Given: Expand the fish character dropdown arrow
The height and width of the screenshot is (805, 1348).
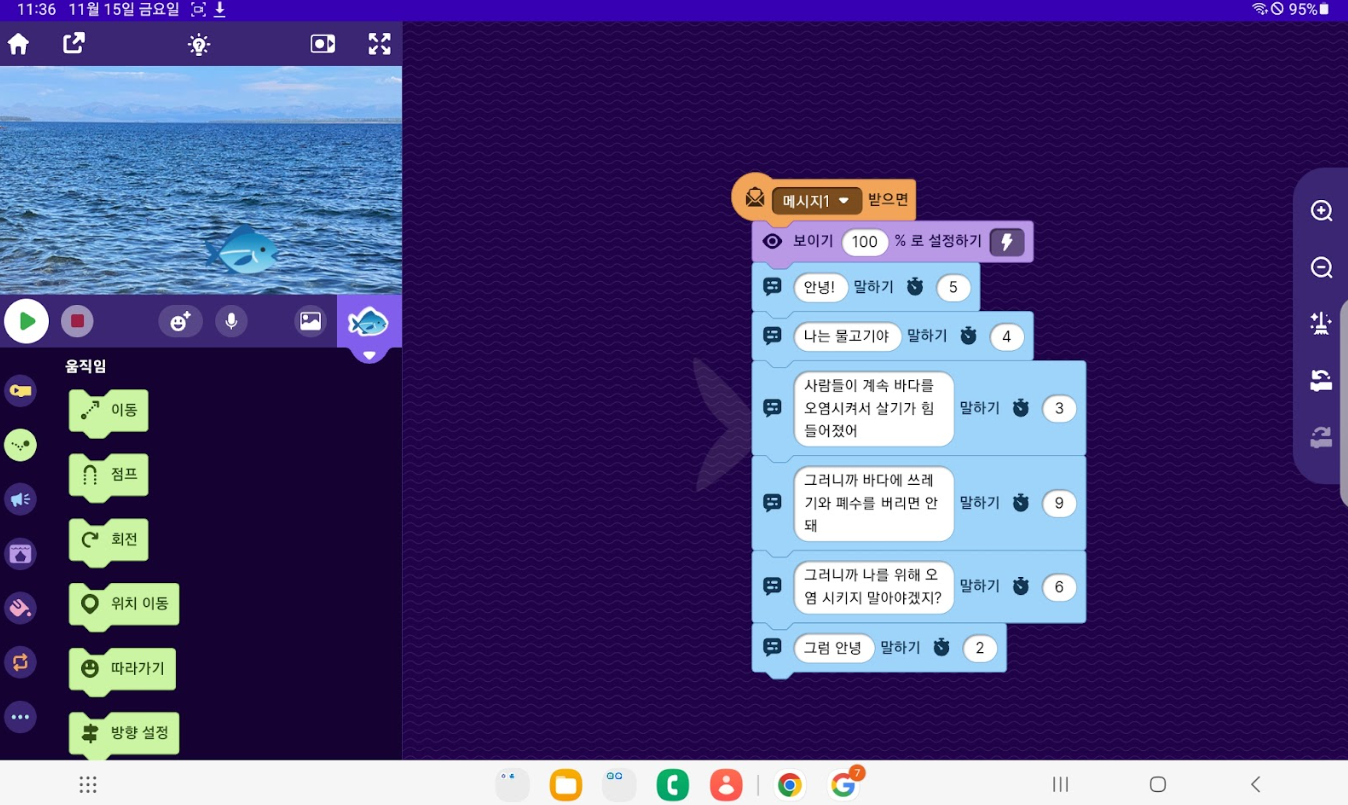Looking at the screenshot, I should (369, 355).
